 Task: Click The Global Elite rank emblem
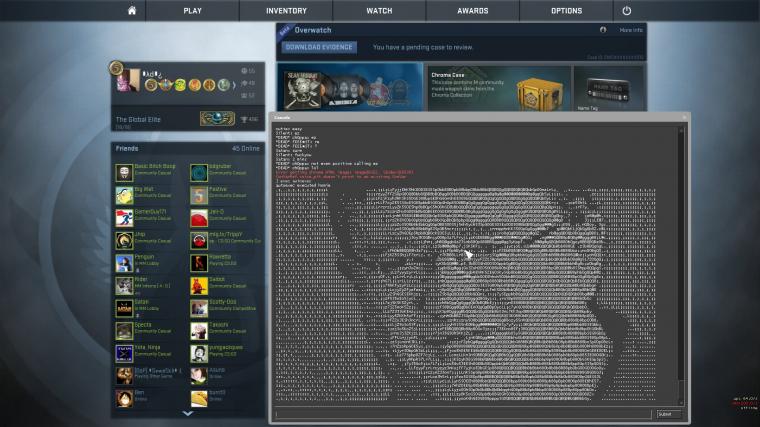[217, 118]
